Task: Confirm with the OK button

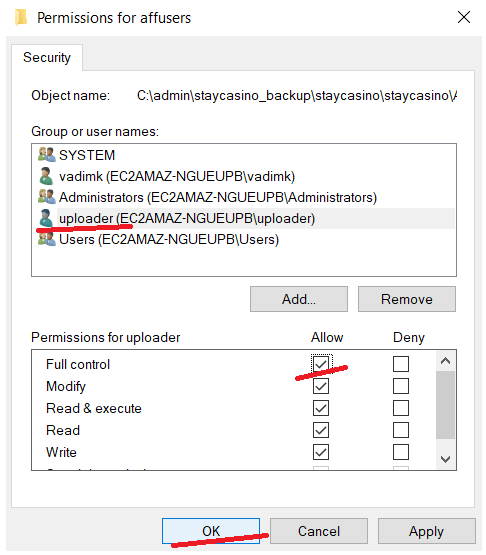Action: (211, 531)
